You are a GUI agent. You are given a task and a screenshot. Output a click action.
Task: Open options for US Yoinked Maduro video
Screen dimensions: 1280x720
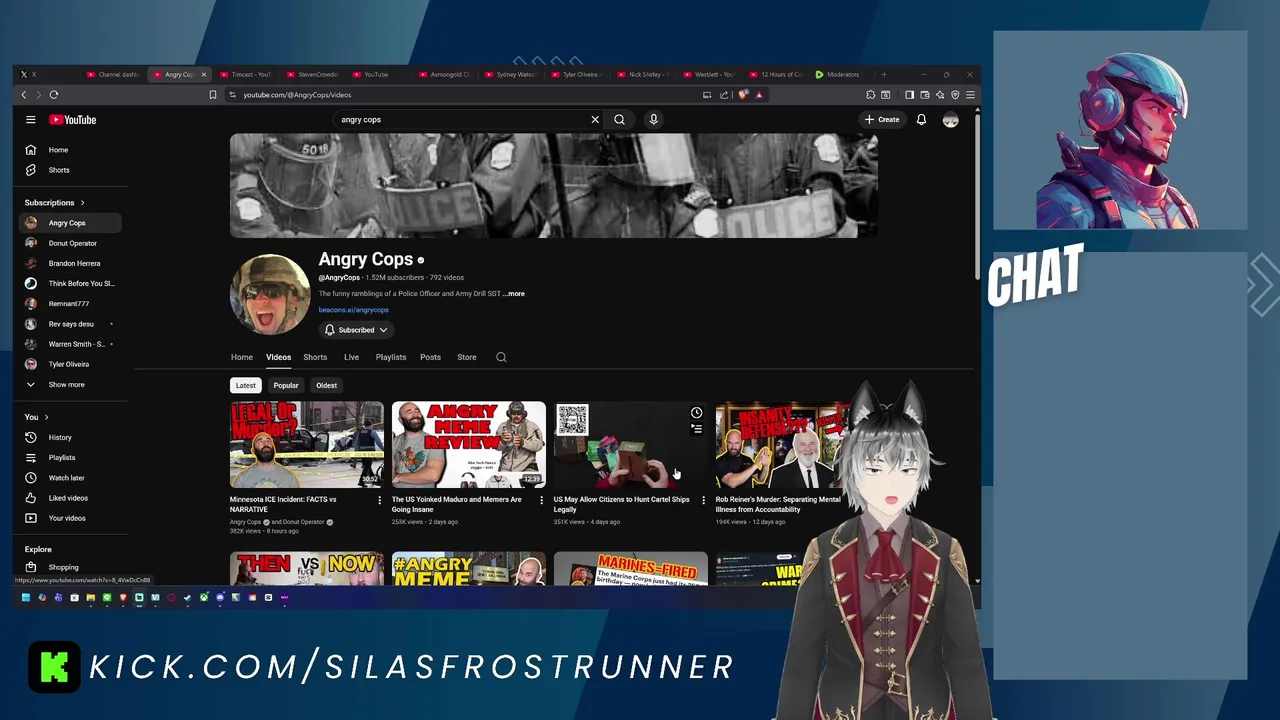(x=541, y=500)
